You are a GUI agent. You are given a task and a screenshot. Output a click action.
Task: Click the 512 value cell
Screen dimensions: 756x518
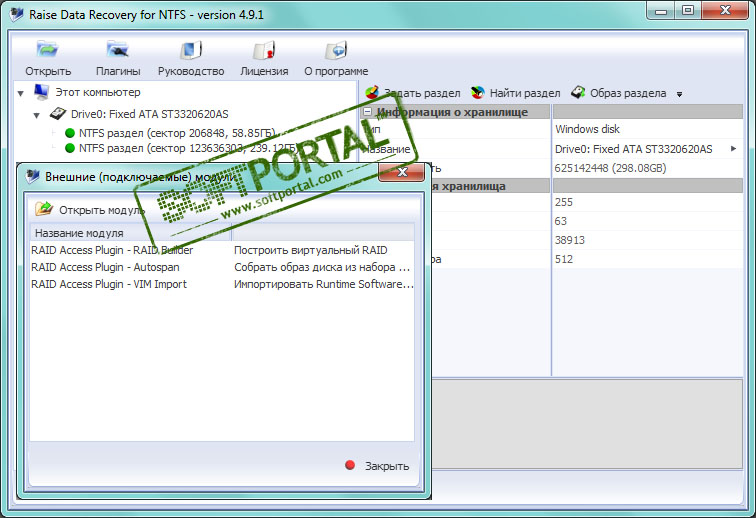(648, 259)
